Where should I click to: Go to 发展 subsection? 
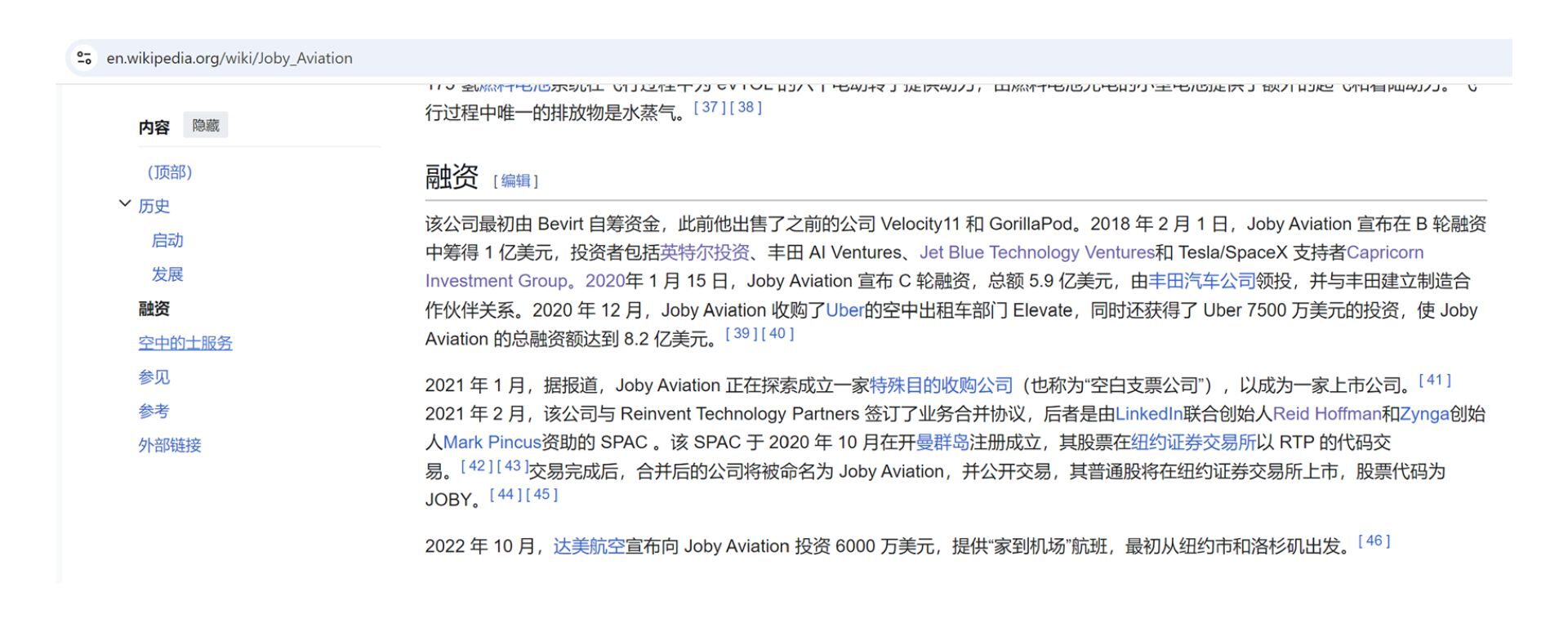pyautogui.click(x=167, y=275)
